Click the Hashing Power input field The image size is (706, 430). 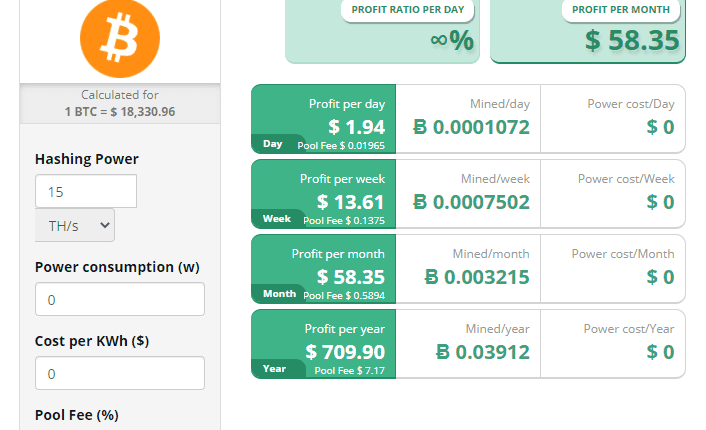86,191
